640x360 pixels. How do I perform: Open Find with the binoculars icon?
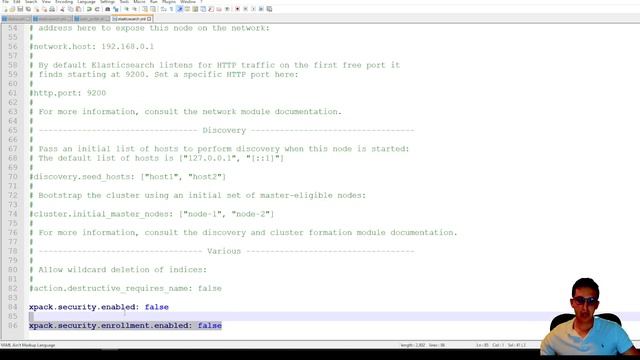coord(107,9)
